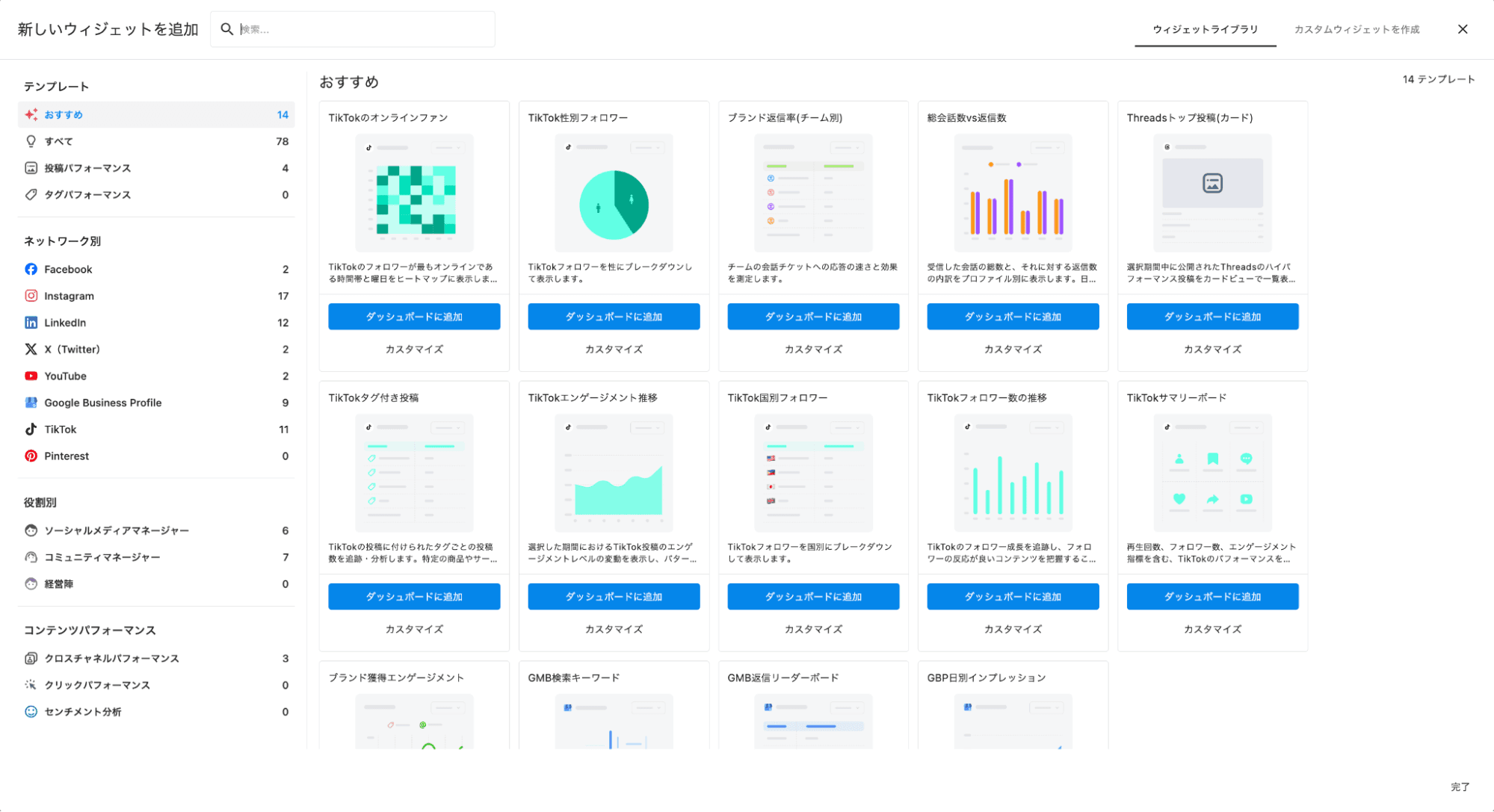Click the X (Twitter) icon
The width and height of the screenshot is (1494, 812).
pos(31,349)
